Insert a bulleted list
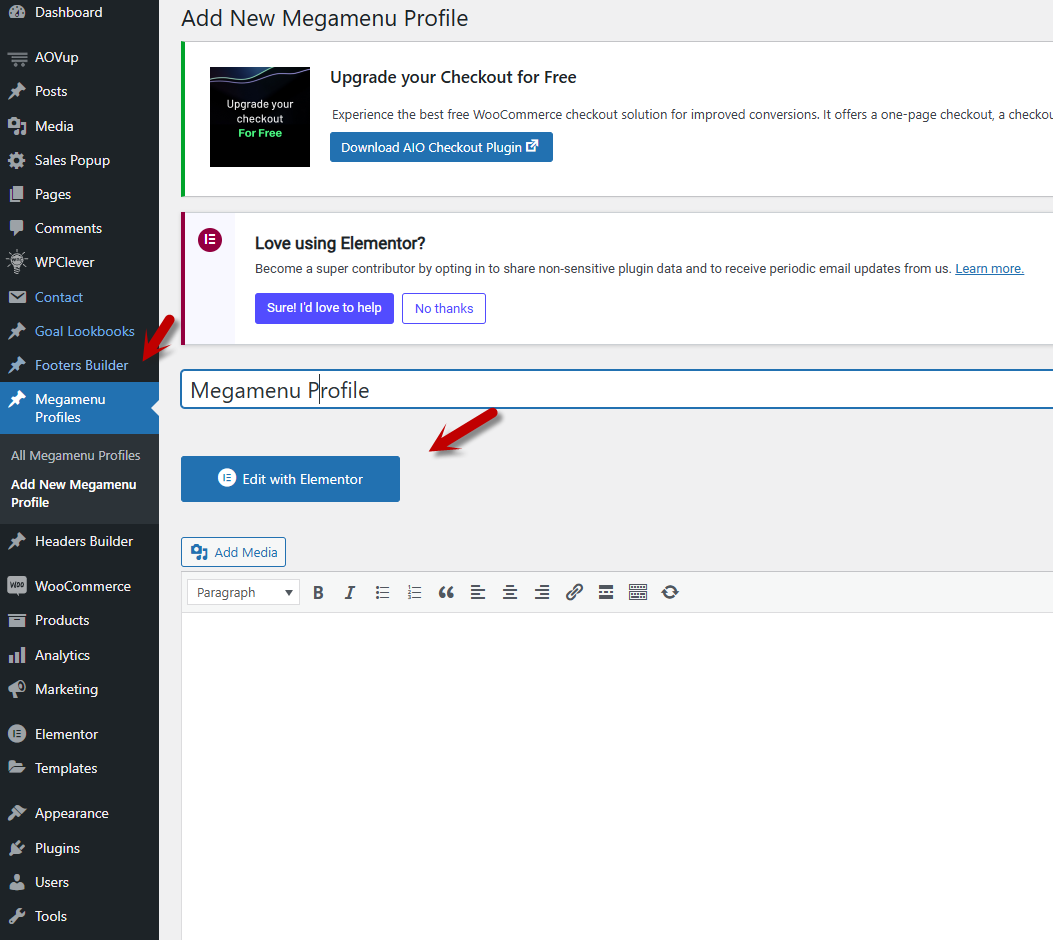Image resolution: width=1053 pixels, height=940 pixels. tap(382, 593)
